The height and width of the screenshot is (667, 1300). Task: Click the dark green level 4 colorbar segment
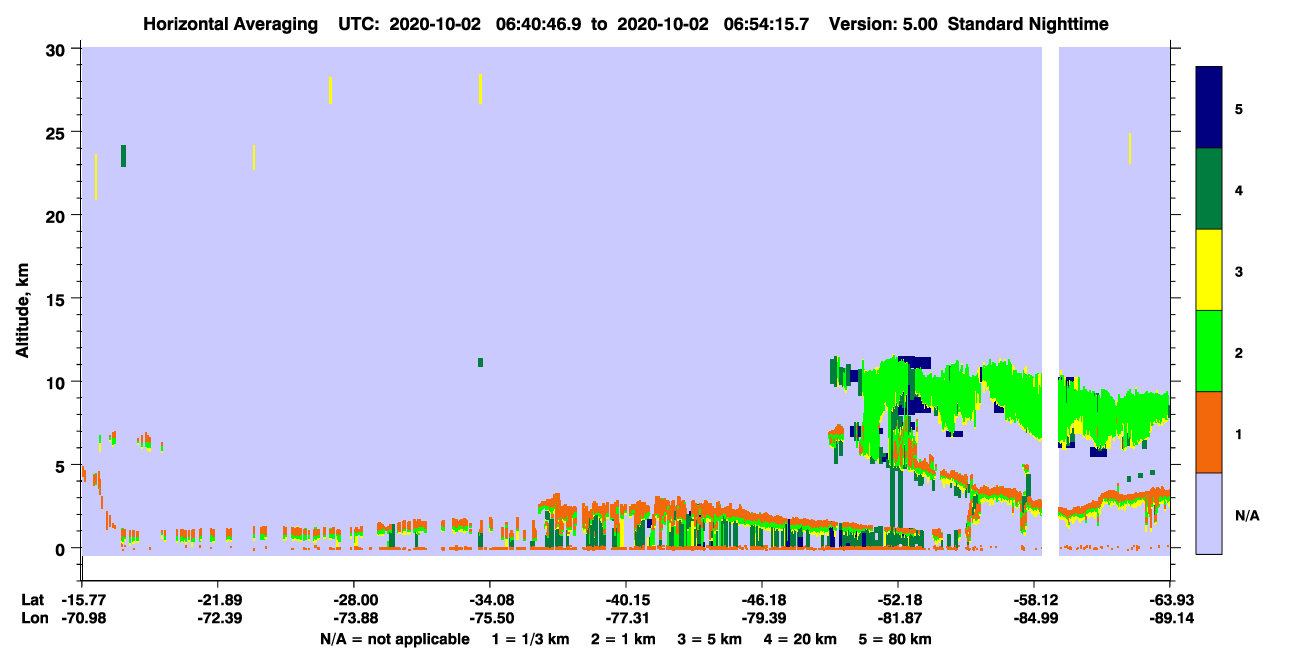click(1209, 189)
